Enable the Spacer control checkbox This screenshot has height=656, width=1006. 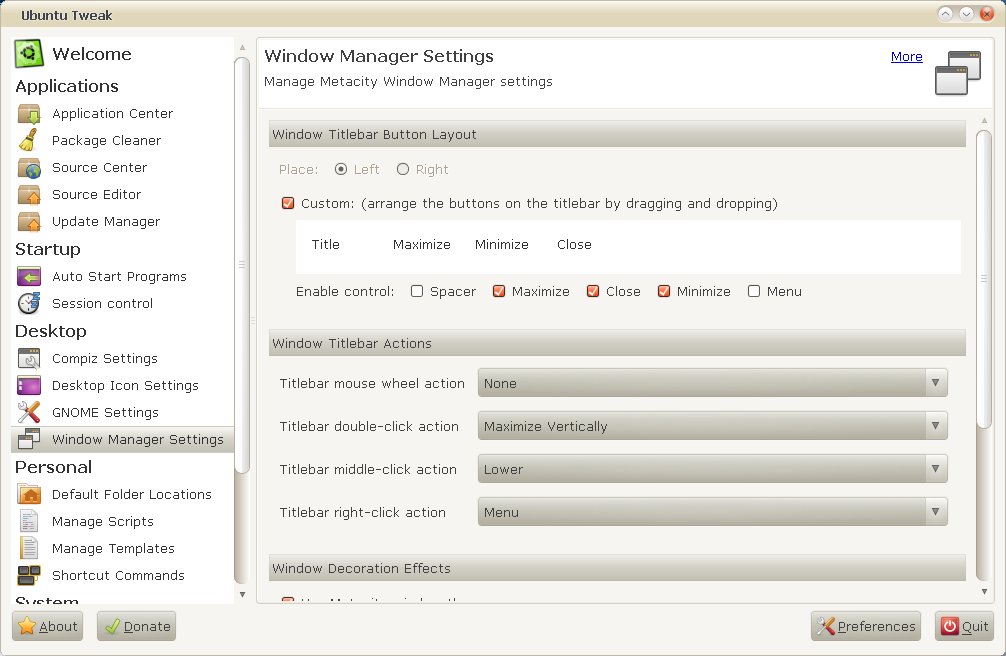(417, 291)
